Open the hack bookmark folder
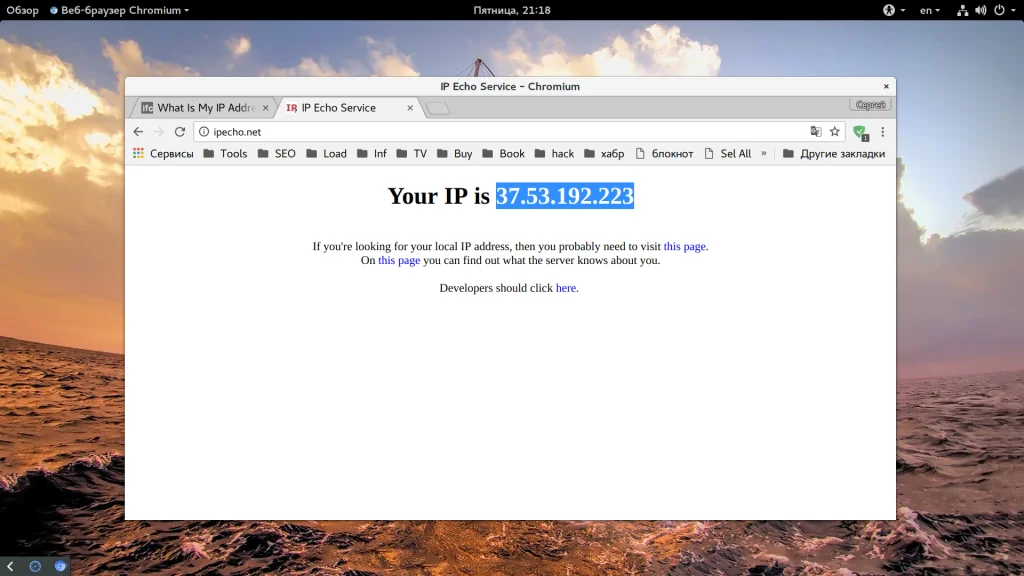This screenshot has height=576, width=1024. 554,153
